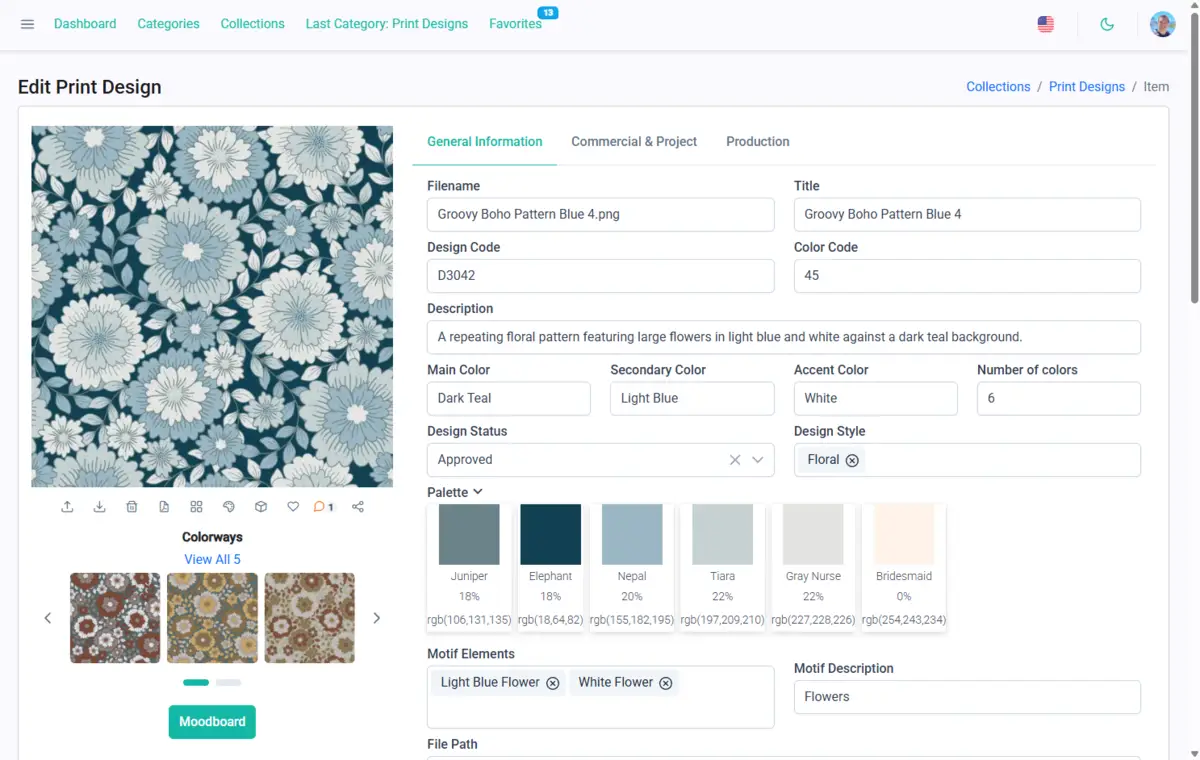Click the Design Code input field

tap(600, 276)
